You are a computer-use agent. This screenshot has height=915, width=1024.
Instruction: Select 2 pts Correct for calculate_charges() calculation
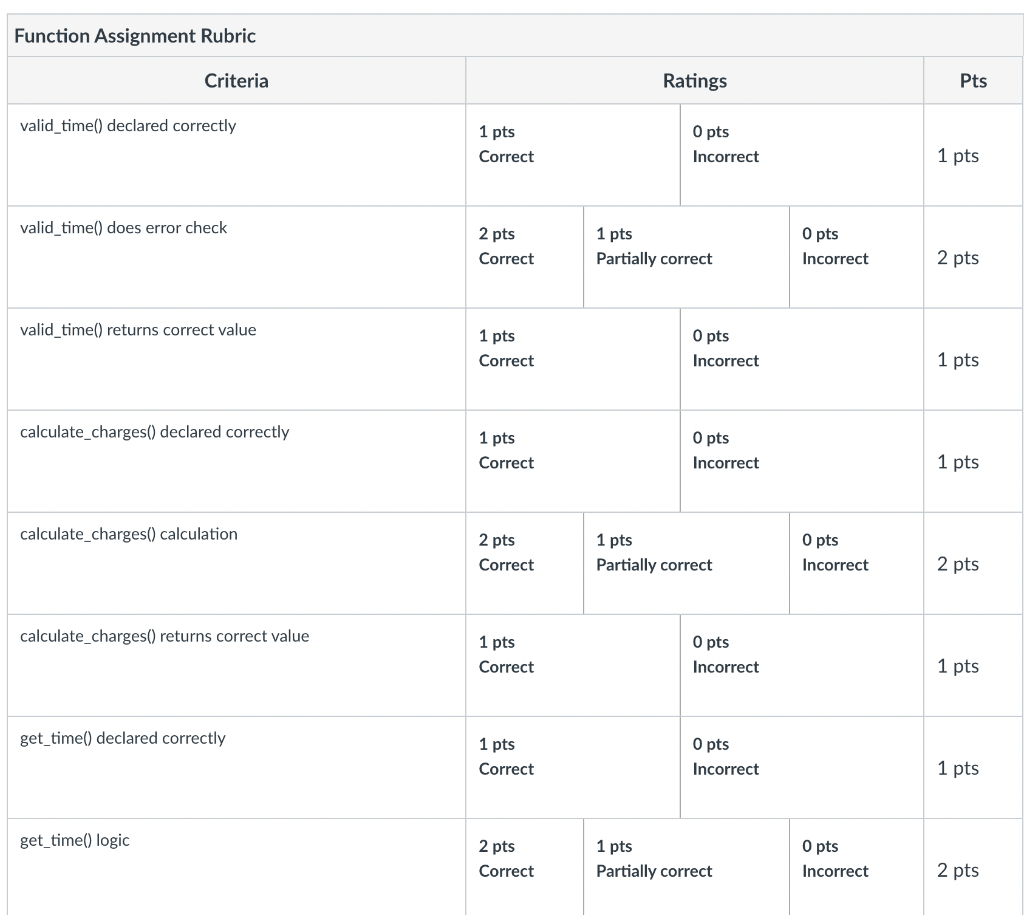524,563
